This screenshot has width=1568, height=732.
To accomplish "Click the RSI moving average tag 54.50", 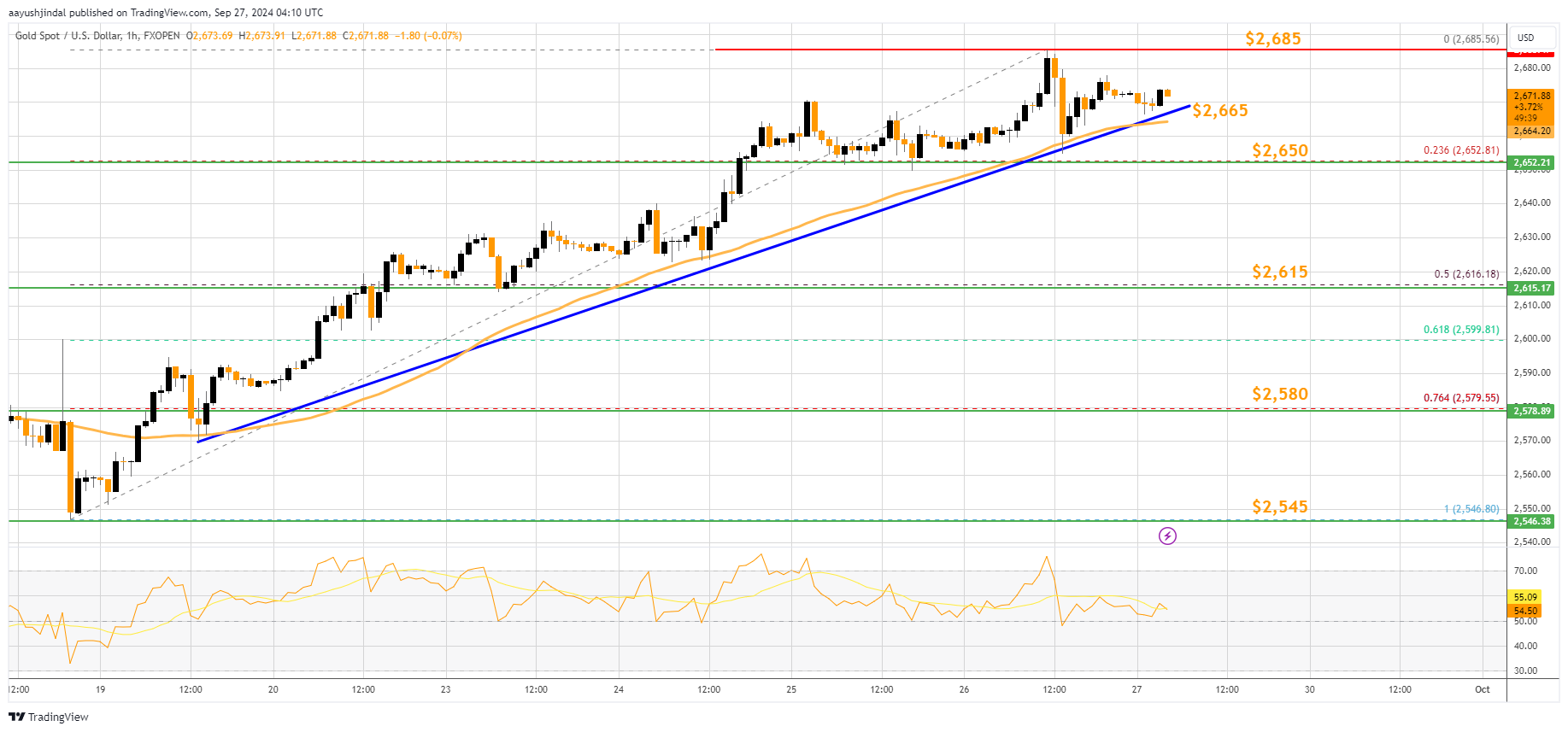I will [x=1525, y=611].
